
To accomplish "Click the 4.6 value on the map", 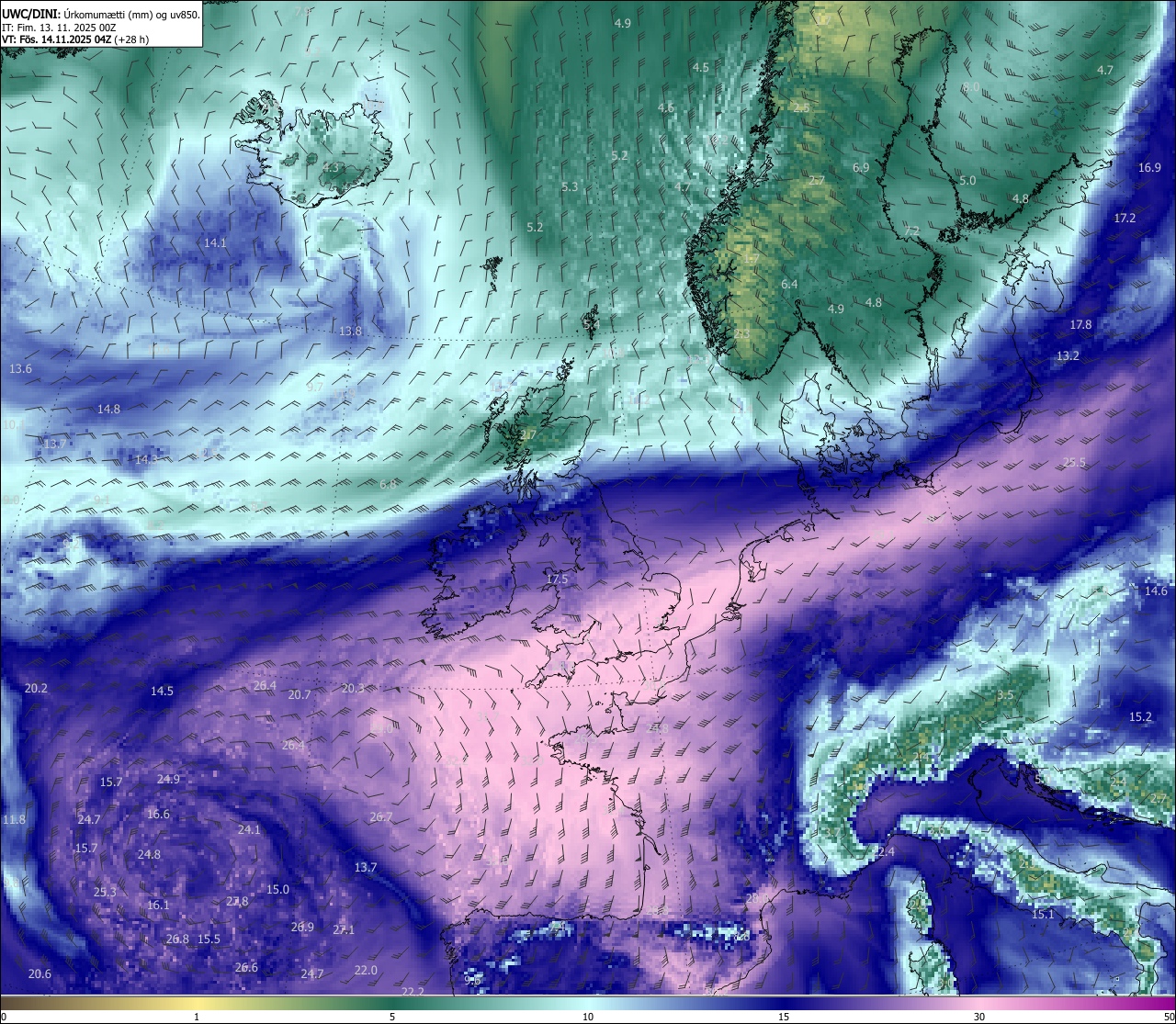I will click(666, 107).
